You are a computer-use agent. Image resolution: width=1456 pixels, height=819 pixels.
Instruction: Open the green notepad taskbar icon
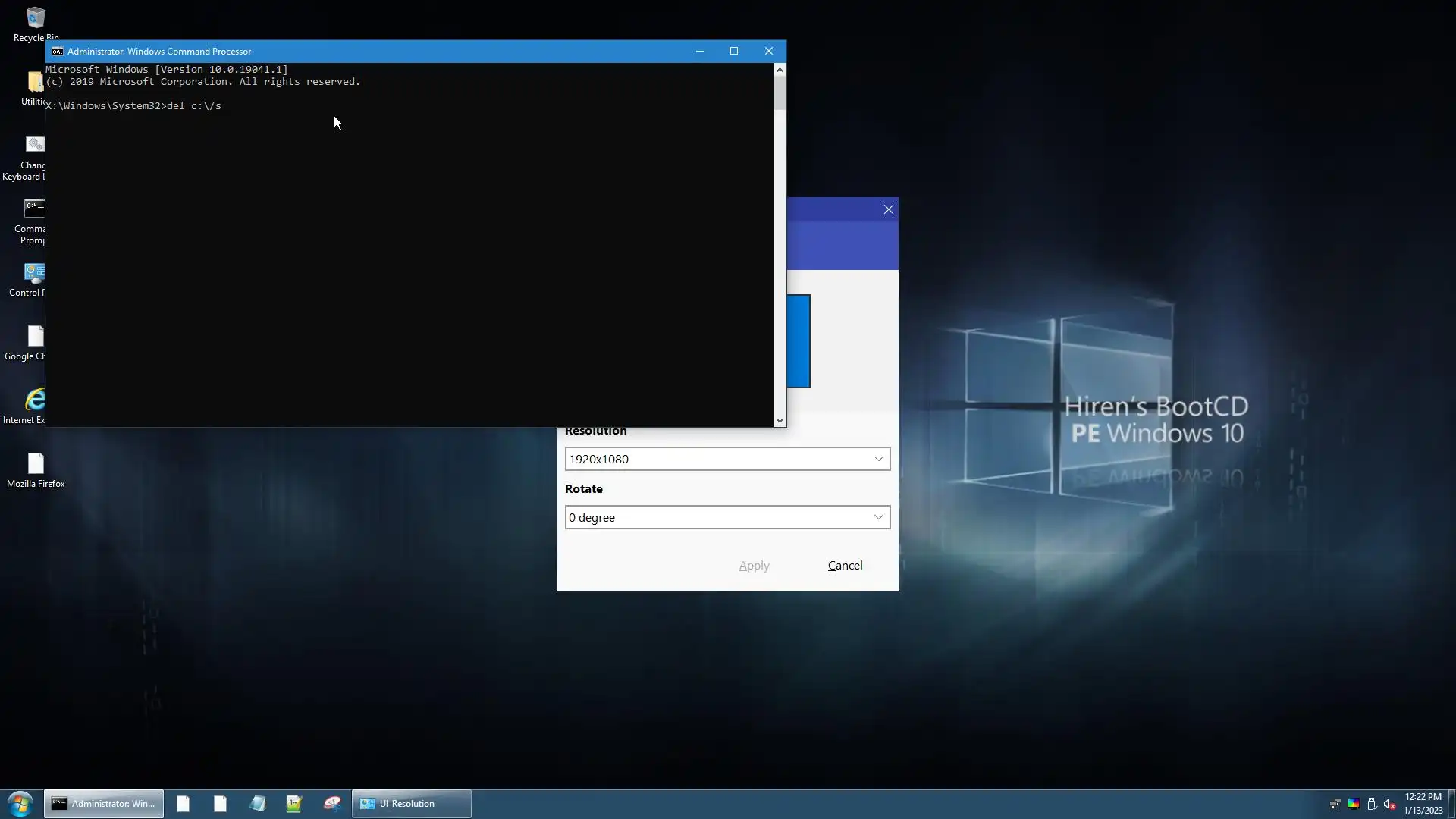pyautogui.click(x=294, y=804)
